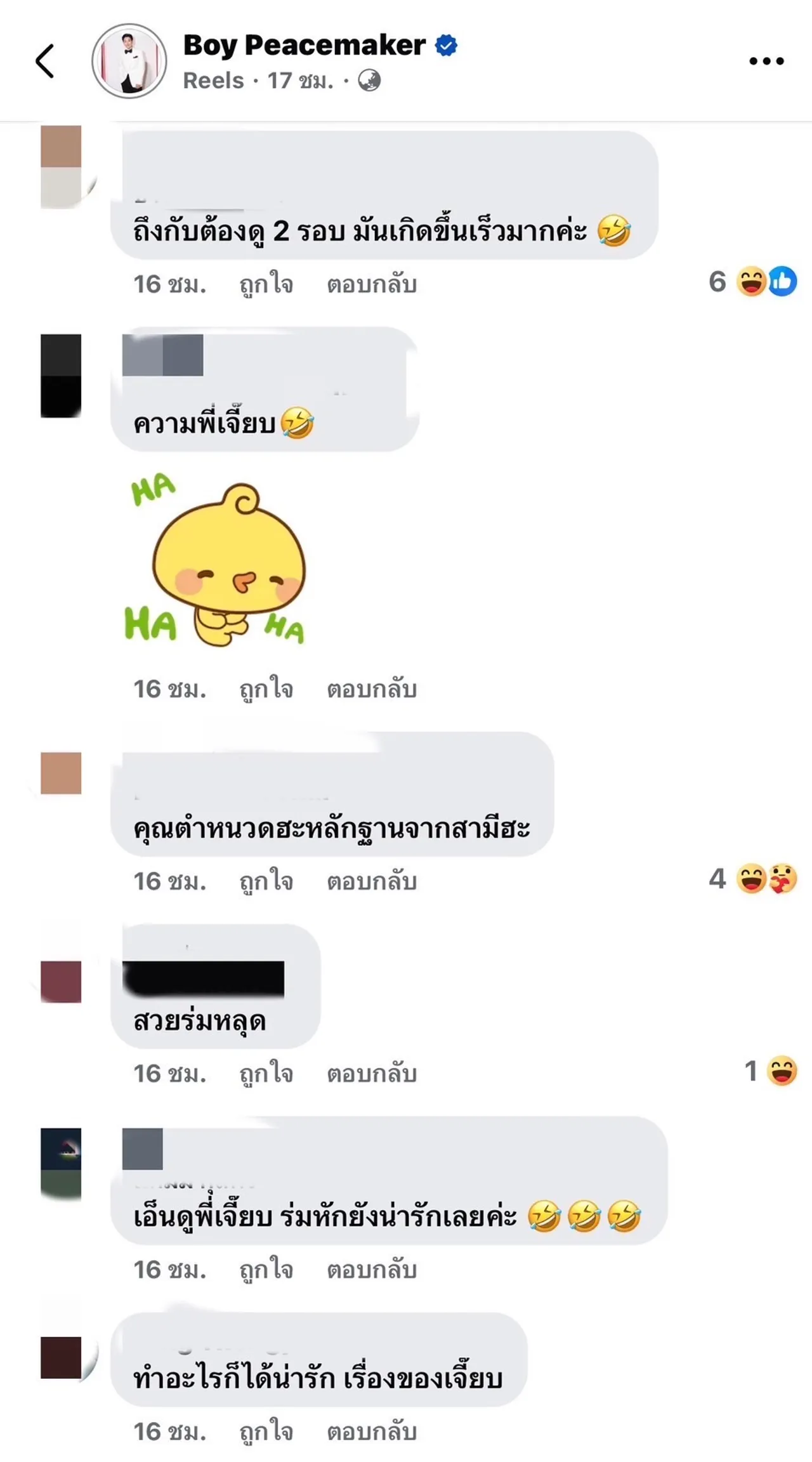View the 6 reactions on first comment

pyautogui.click(x=752, y=282)
